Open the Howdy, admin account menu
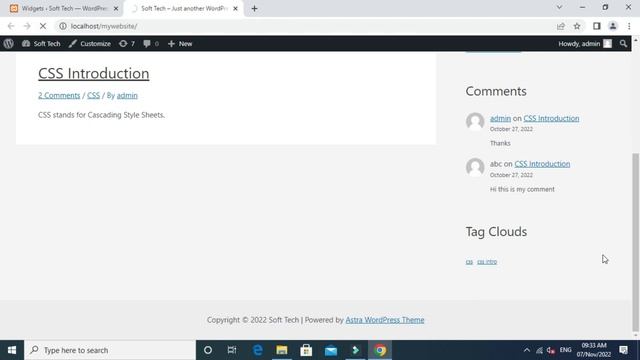Screen dimensions: 640x360 (585, 44)
